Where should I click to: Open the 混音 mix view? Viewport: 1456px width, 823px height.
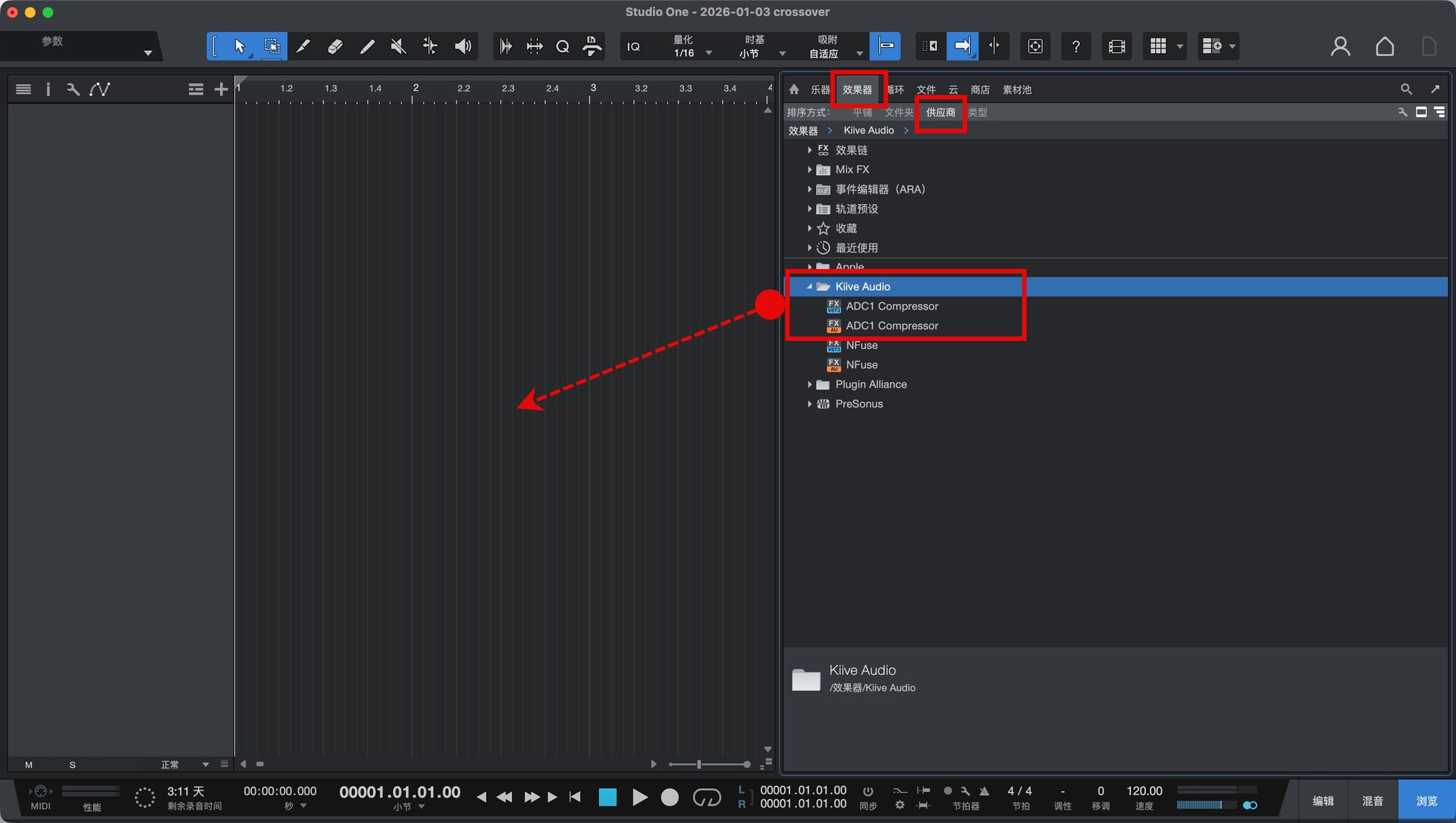[1372, 801]
